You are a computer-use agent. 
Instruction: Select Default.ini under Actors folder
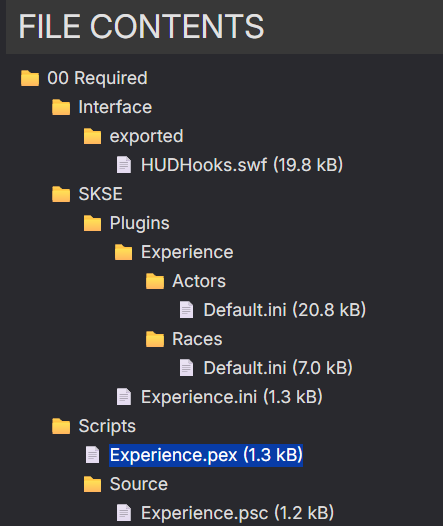click(x=284, y=310)
